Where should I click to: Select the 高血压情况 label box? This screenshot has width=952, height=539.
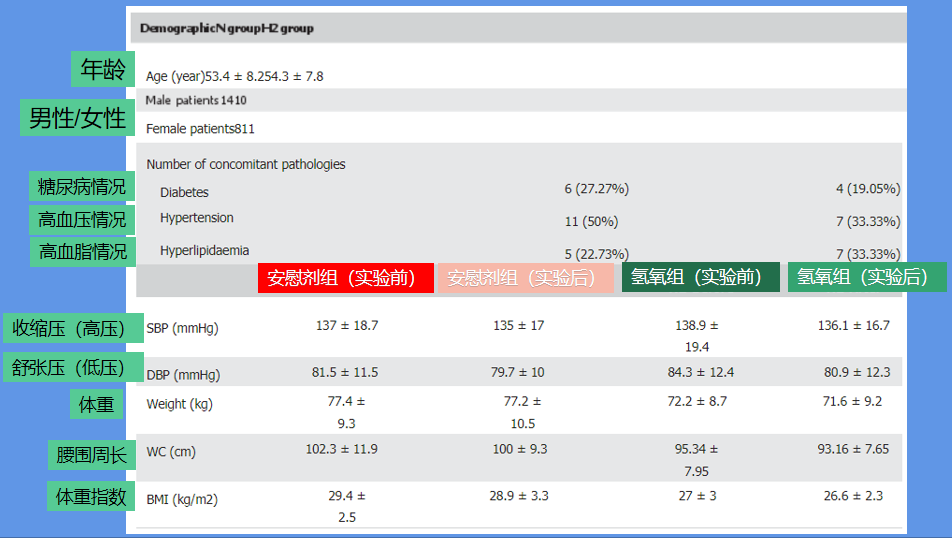(x=82, y=219)
